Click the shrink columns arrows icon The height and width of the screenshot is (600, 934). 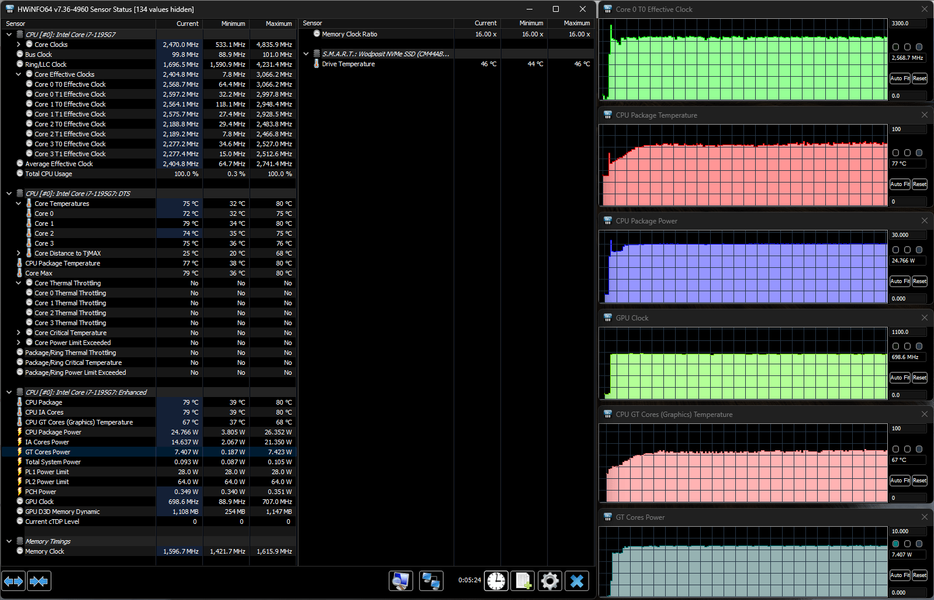[39, 580]
